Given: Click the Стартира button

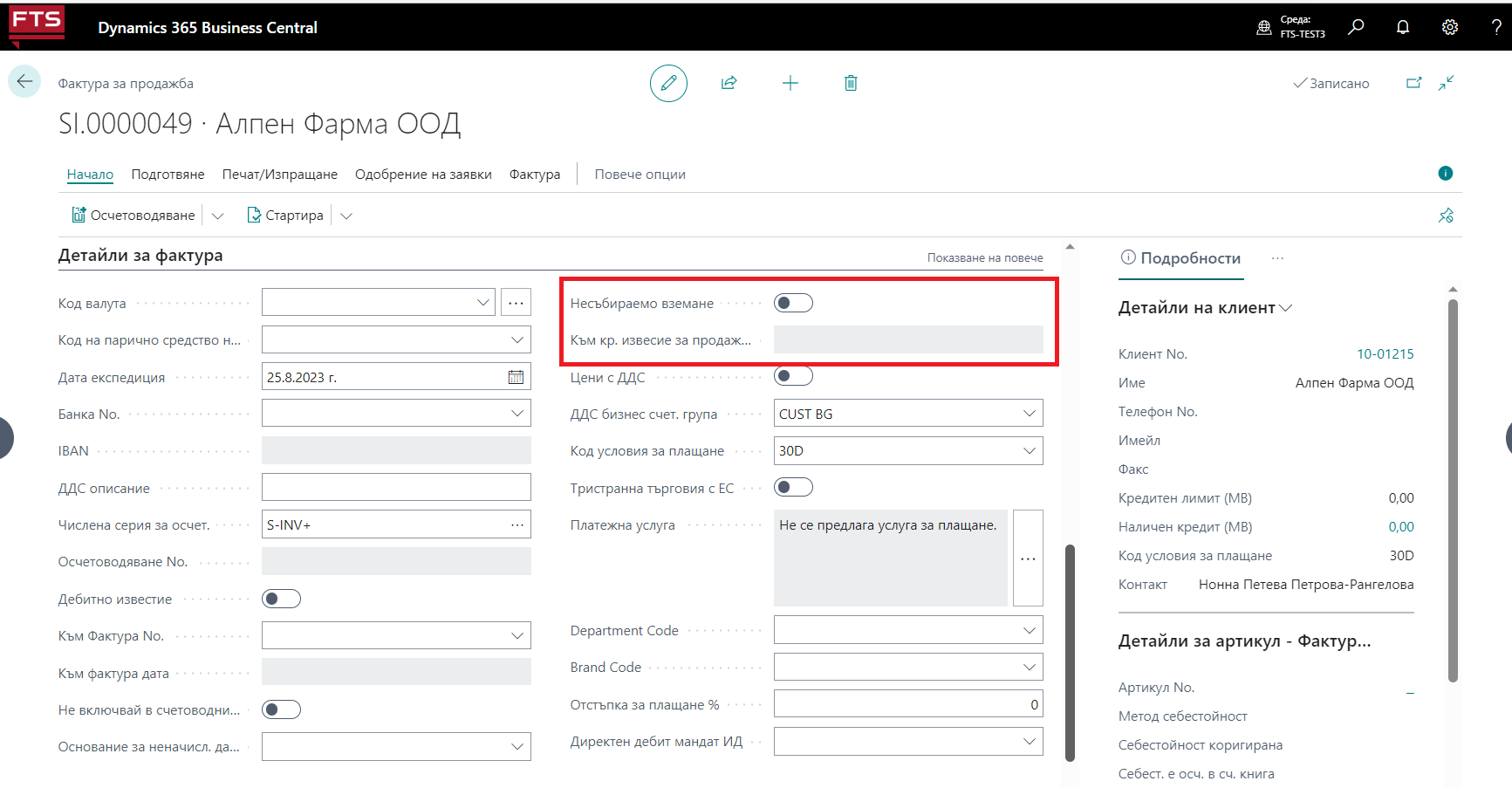Looking at the screenshot, I should coord(284,215).
